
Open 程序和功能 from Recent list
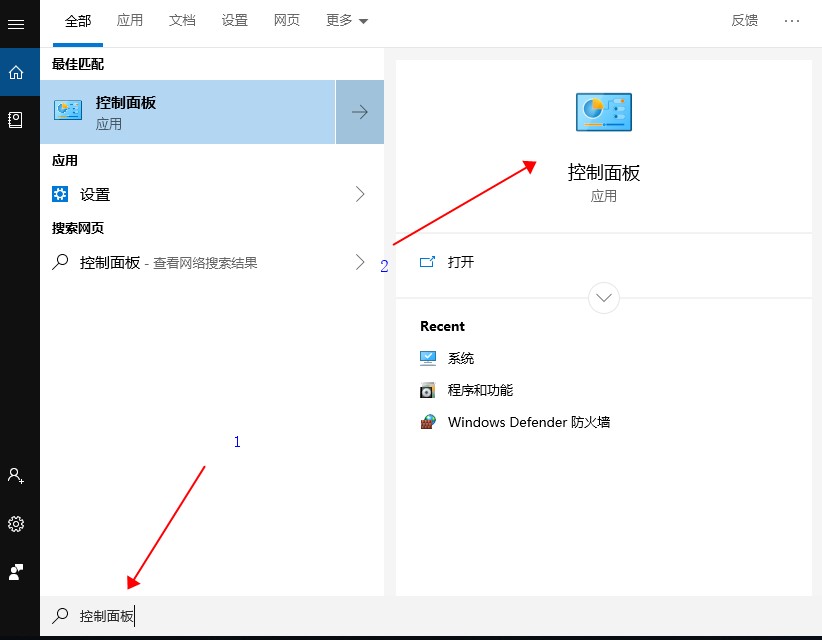pyautogui.click(x=480, y=390)
